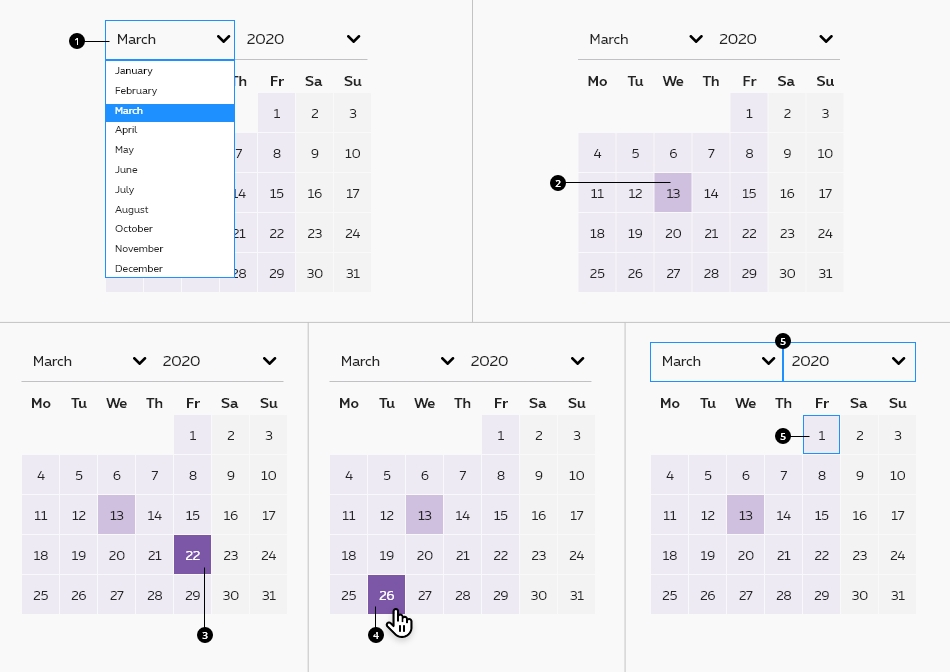Image resolution: width=950 pixels, height=672 pixels.
Task: Open the blue-outlined 2020 year dropdown
Action: [x=848, y=361]
